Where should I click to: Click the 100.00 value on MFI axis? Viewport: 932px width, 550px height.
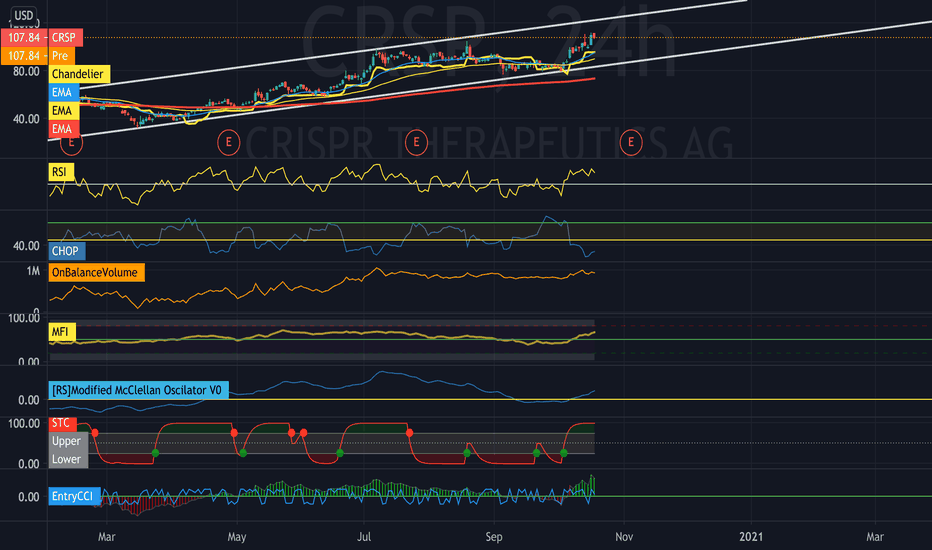24,318
